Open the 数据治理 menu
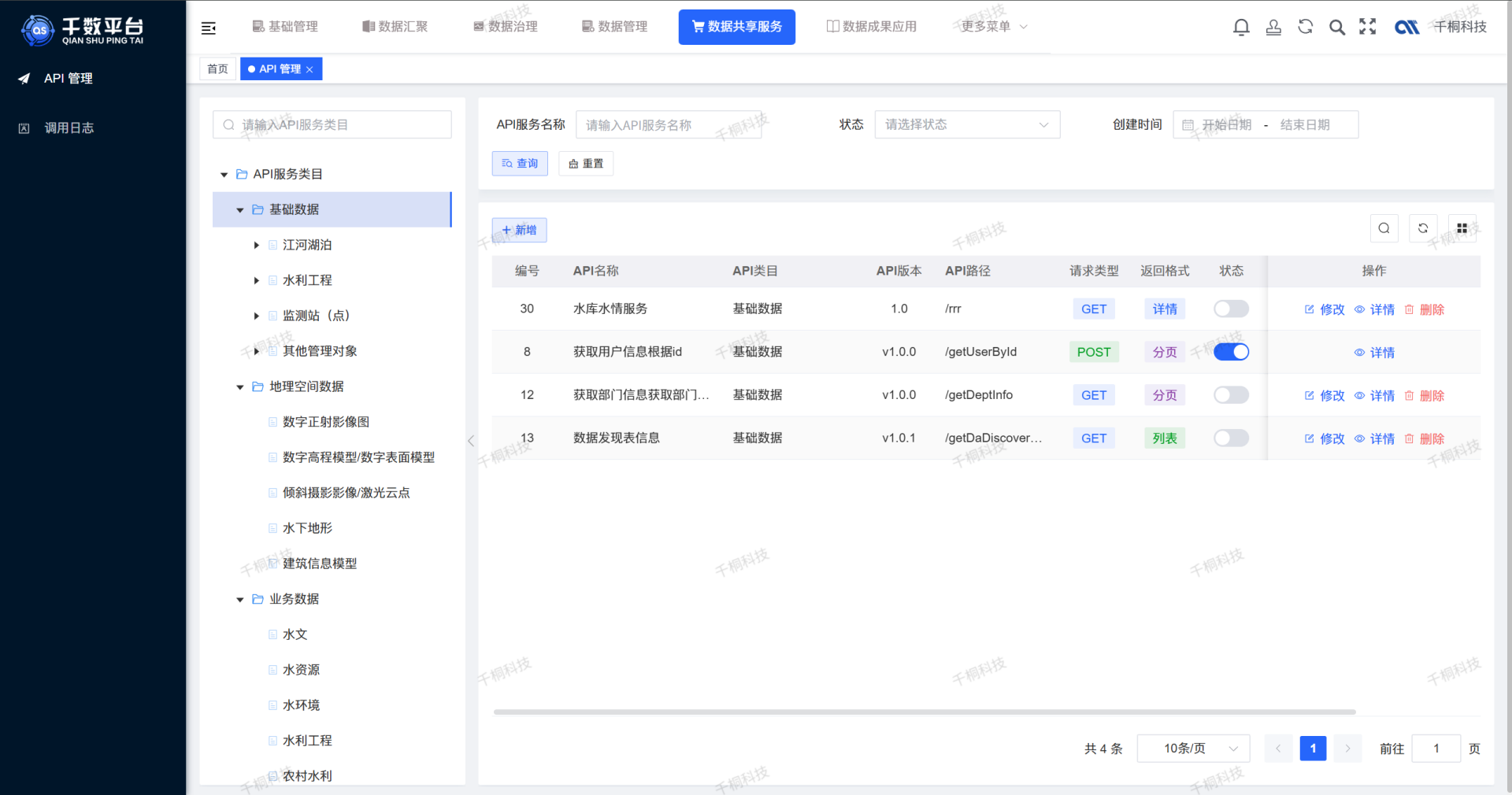This screenshot has width=1512, height=795. coord(506,27)
